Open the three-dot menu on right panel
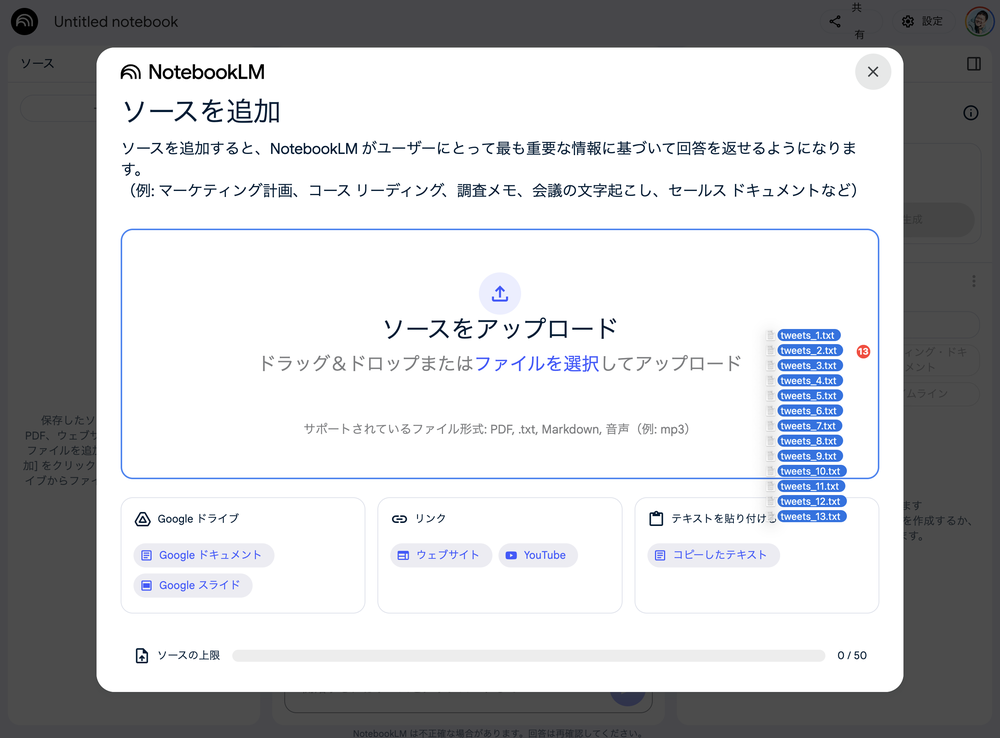 click(x=973, y=282)
